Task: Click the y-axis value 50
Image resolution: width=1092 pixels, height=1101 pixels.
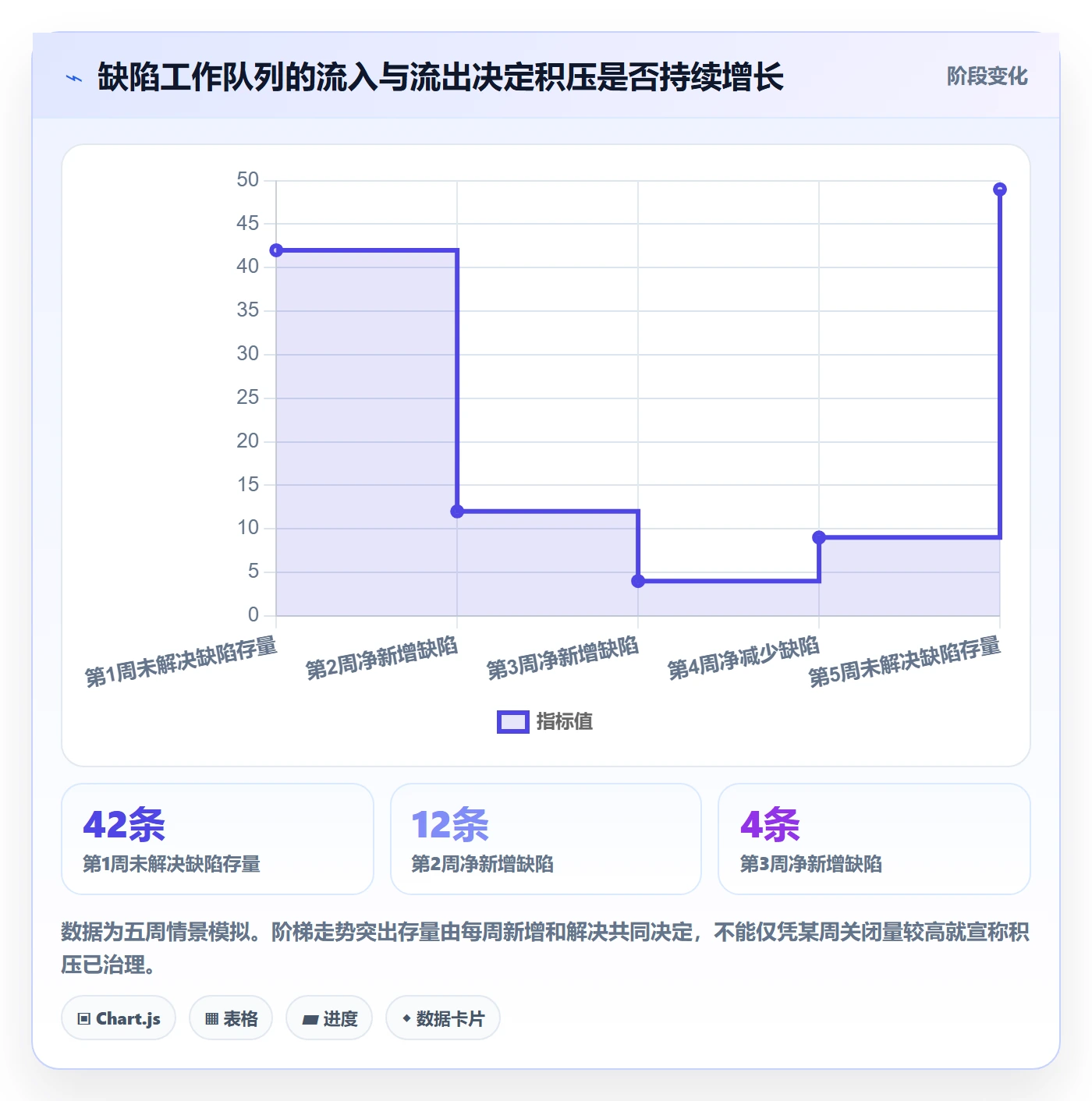Action: (x=247, y=180)
